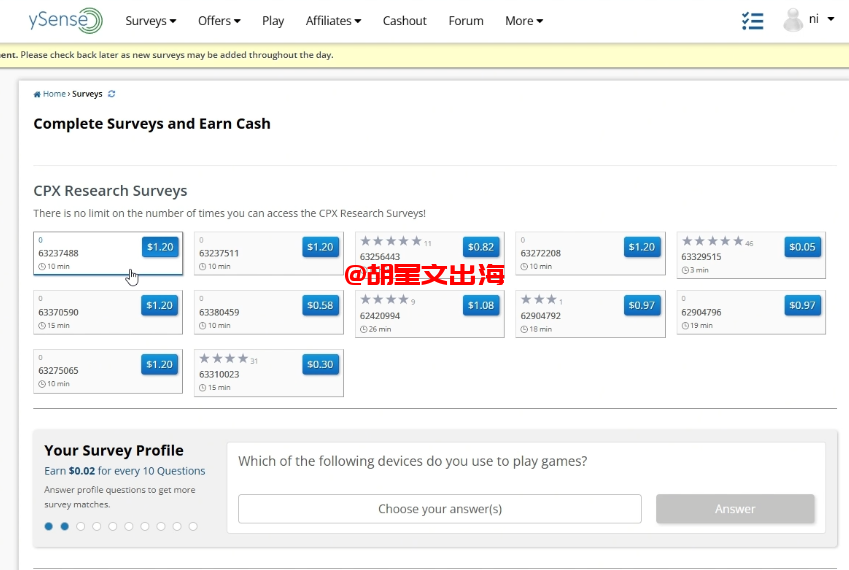
Task: Click star rating of survey 63329515
Action: (713, 241)
